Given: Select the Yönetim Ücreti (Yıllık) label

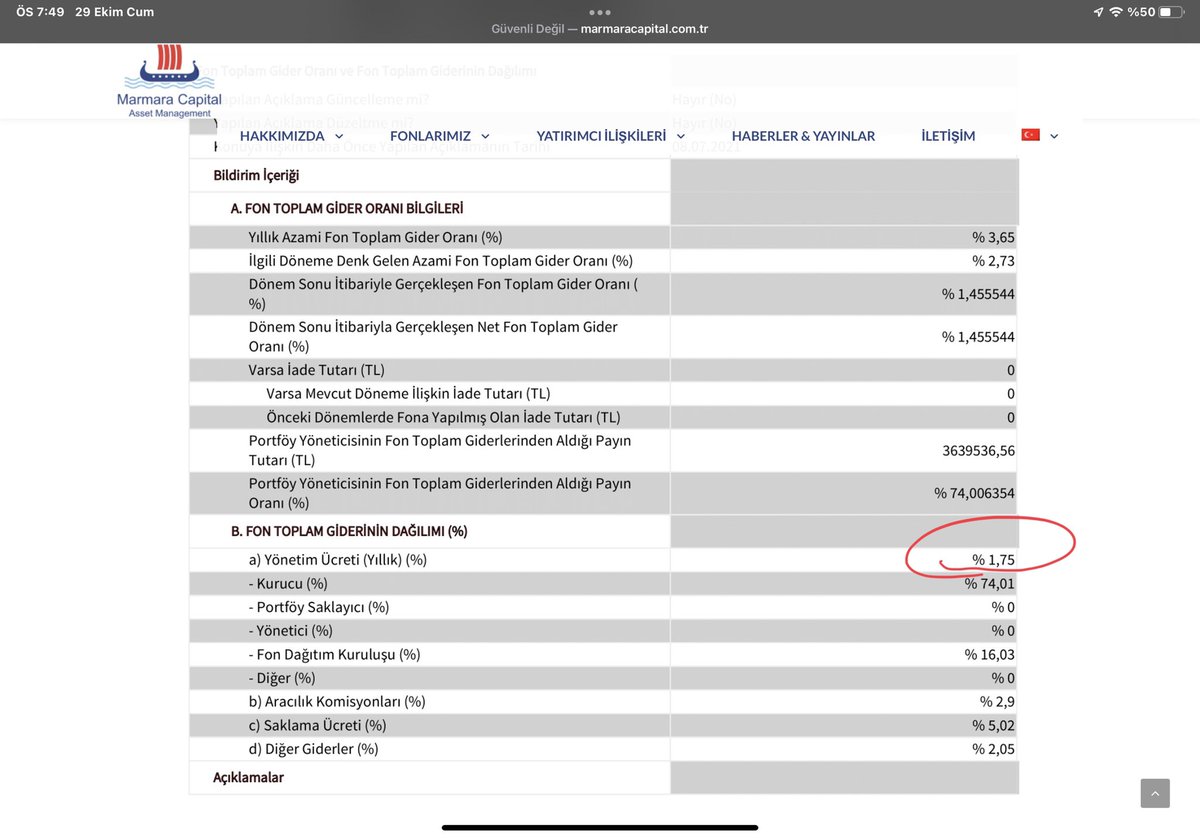Looking at the screenshot, I should (338, 560).
